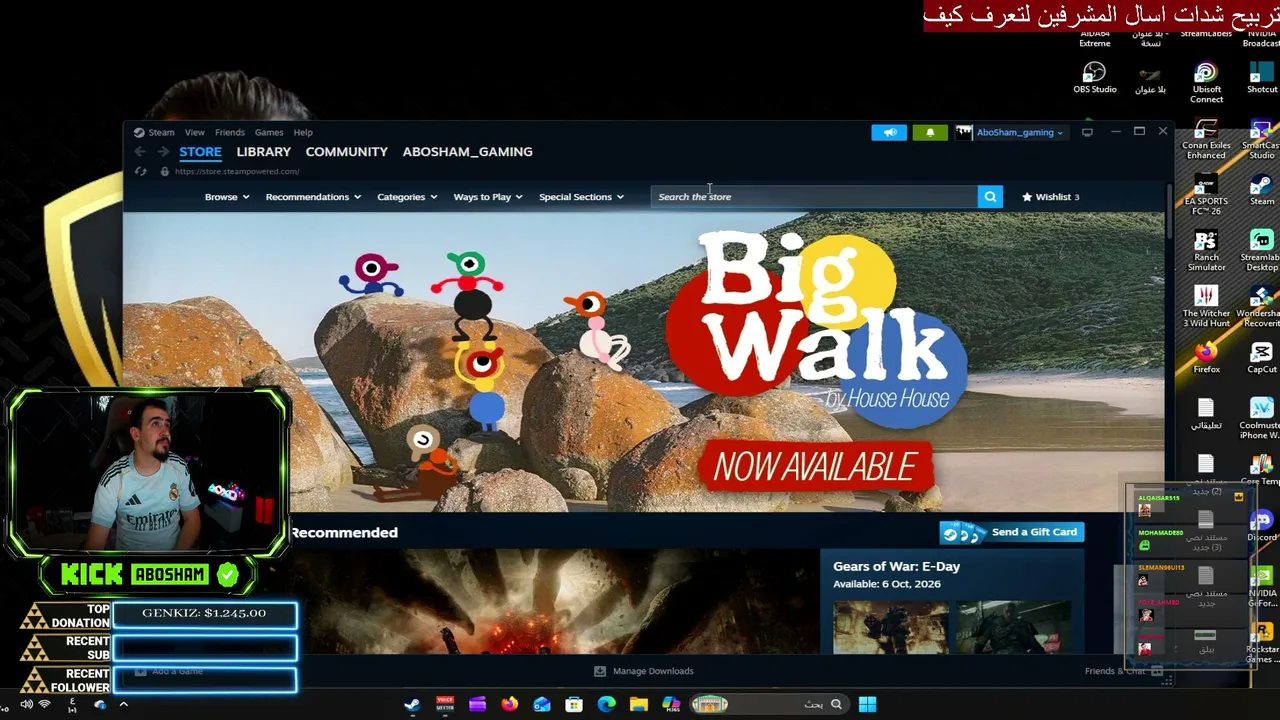Open Microsoft Edge from the taskbar

tap(606, 704)
